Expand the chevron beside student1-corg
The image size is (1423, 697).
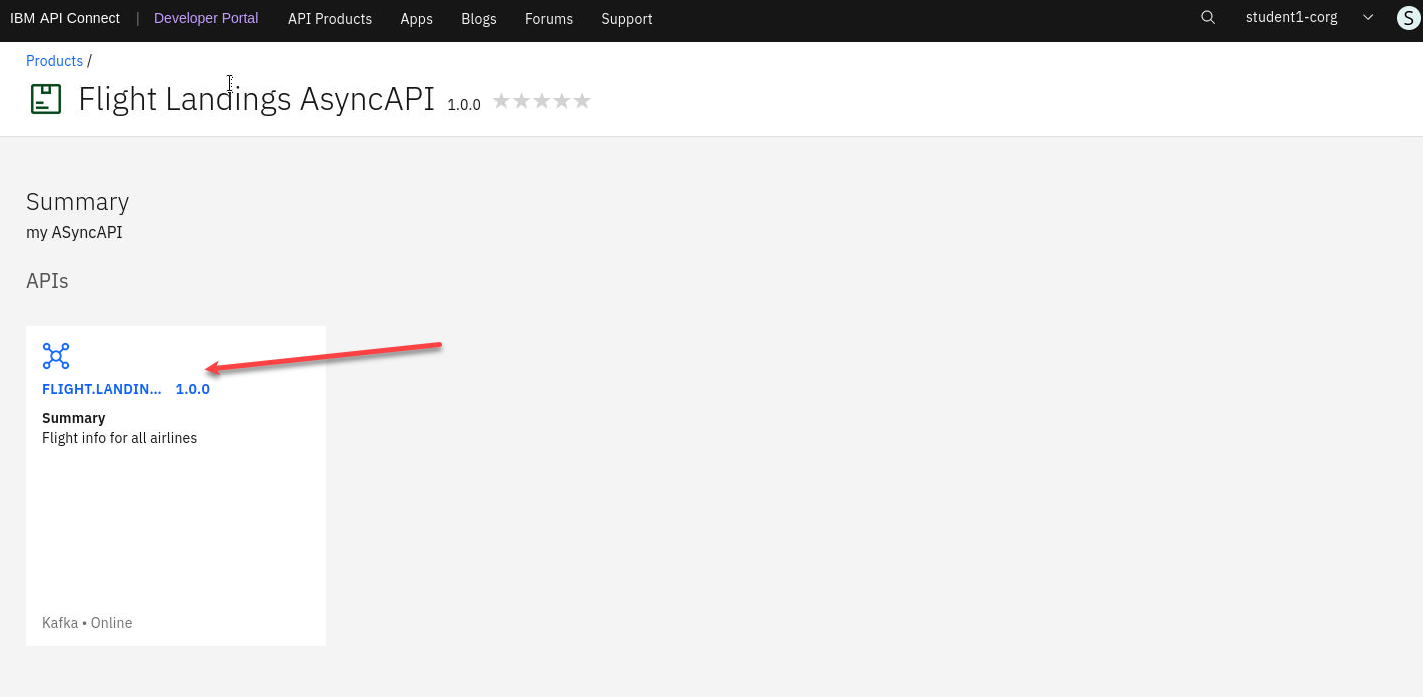[x=1368, y=18]
